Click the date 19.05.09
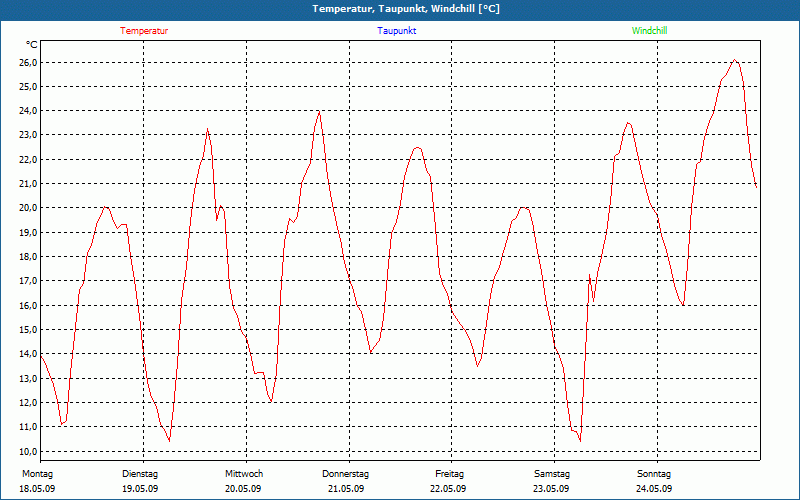Screen dimensions: 800x500 [x=140, y=489]
